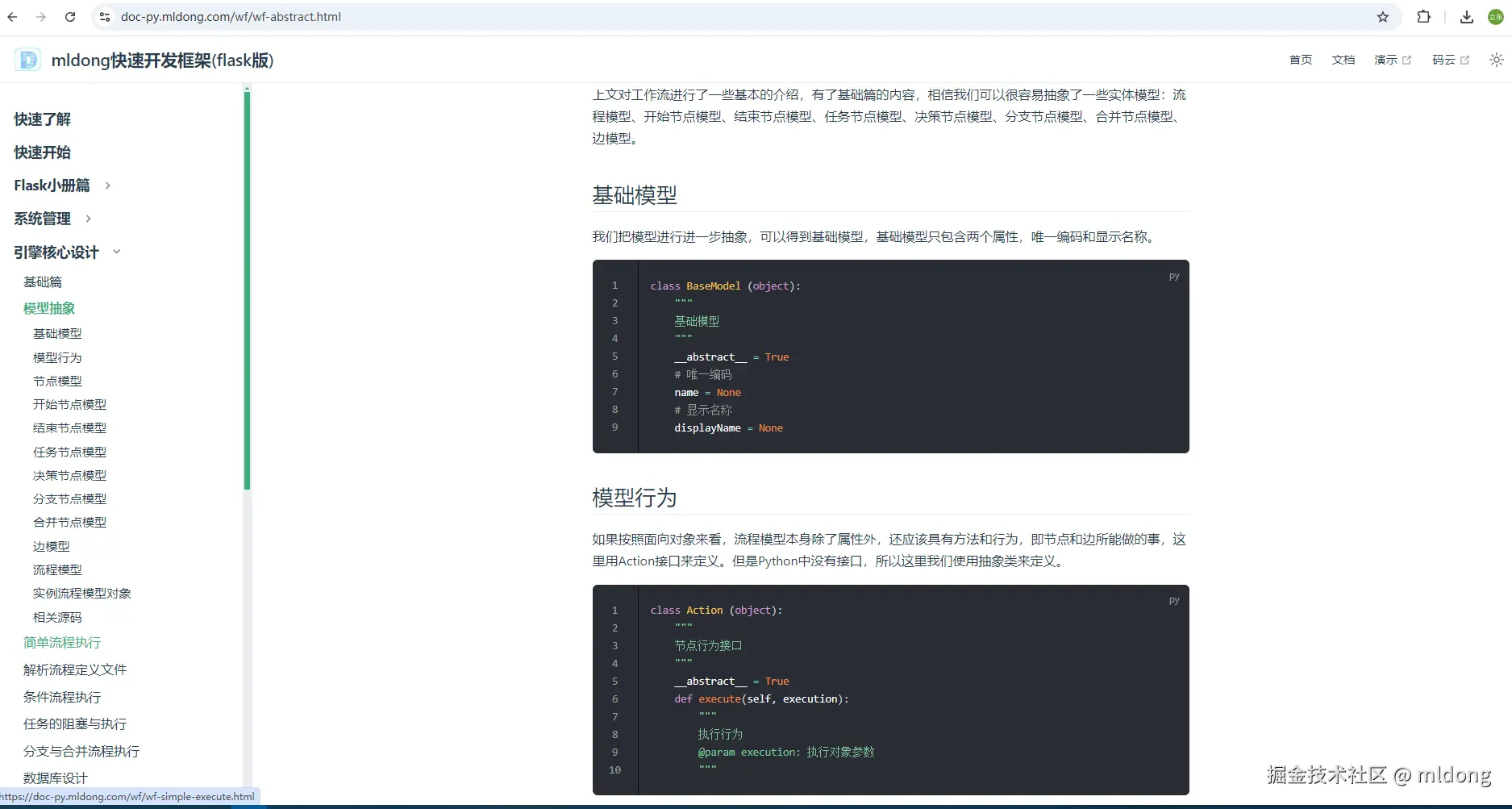
Task: Open 分支与合并流程执行 in sidebar
Action: coord(81,751)
